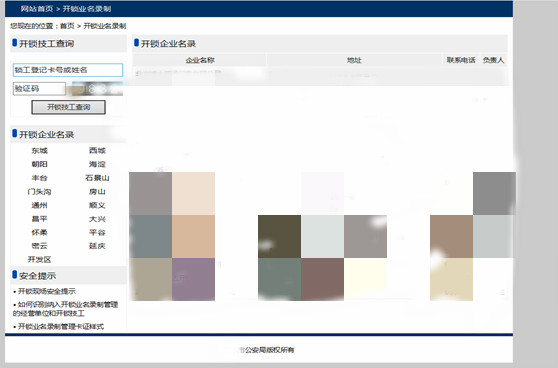Select 东城 district
The width and height of the screenshot is (558, 368).
pyautogui.click(x=40, y=151)
